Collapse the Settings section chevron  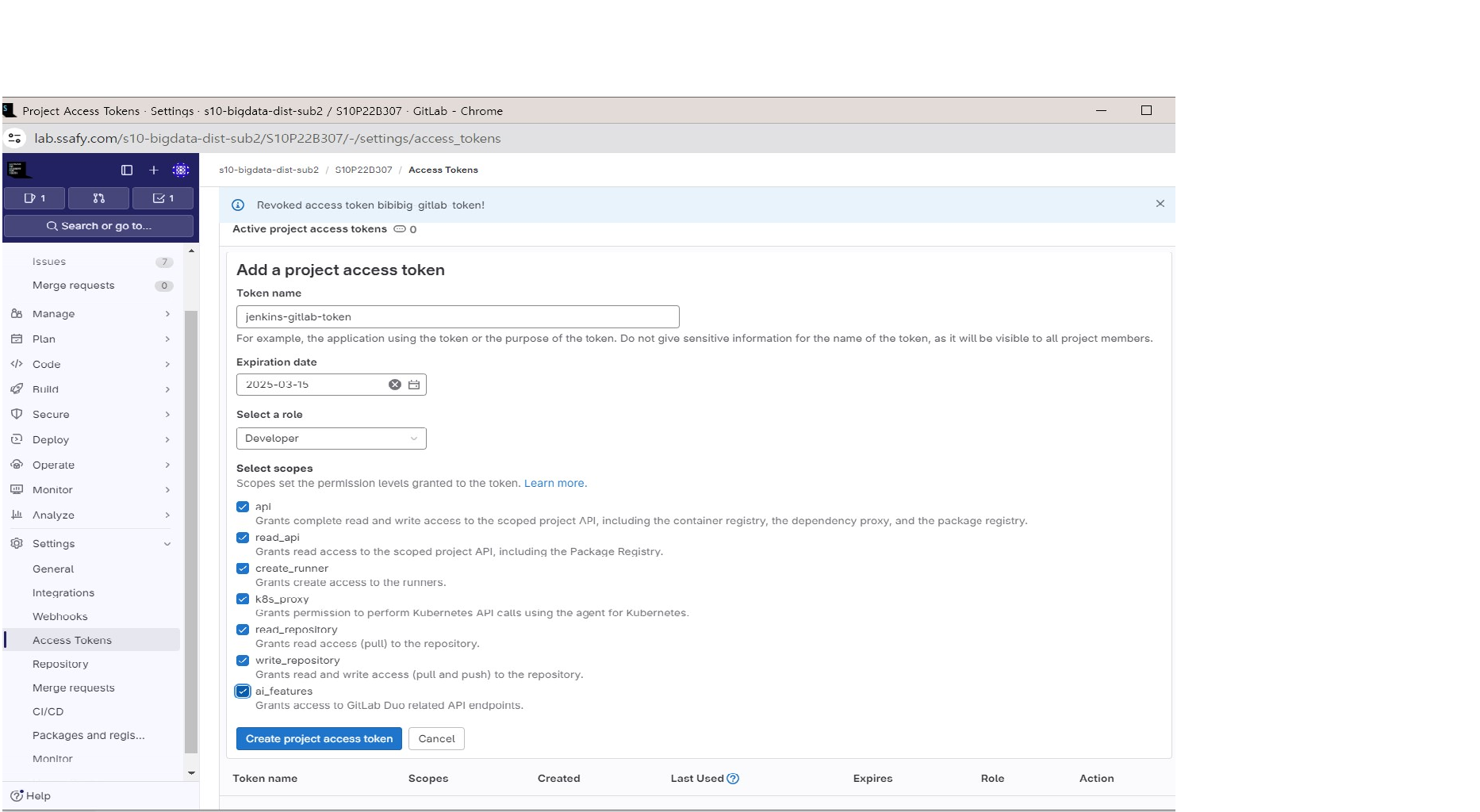167,544
